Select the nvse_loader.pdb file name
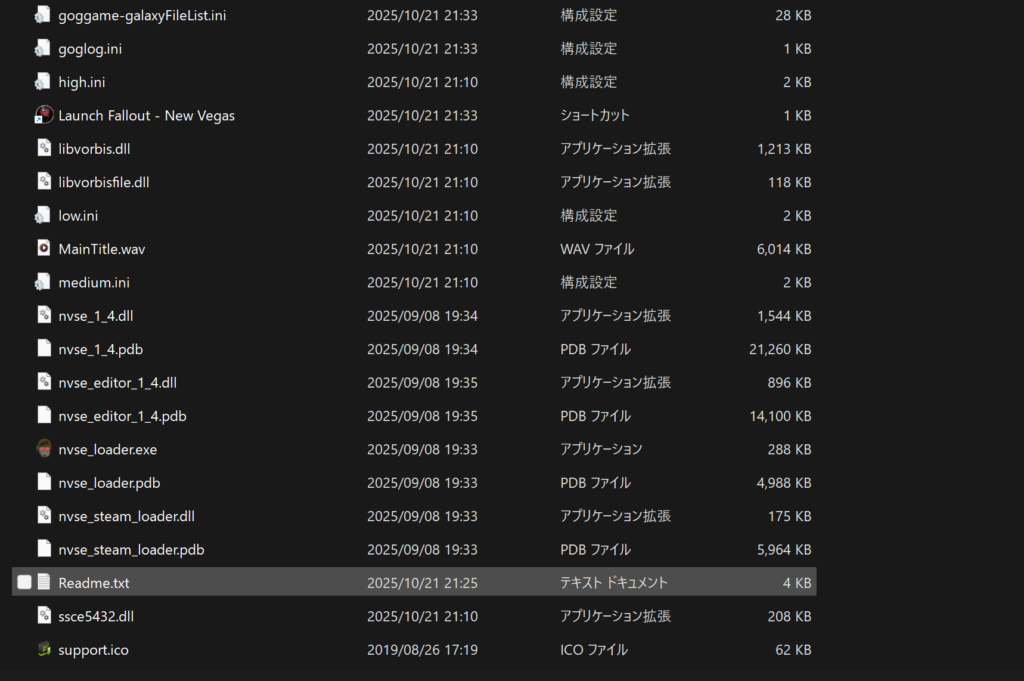Viewport: 1024px width, 681px height. (x=109, y=483)
